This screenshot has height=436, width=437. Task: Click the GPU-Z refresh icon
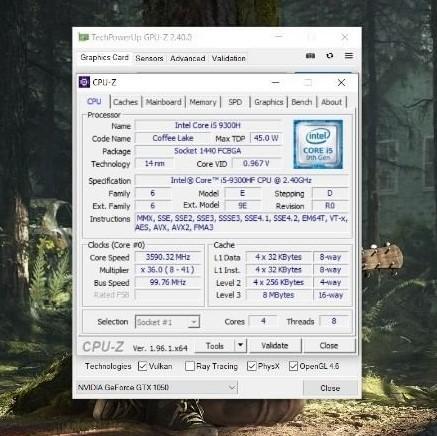pyautogui.click(x=330, y=56)
